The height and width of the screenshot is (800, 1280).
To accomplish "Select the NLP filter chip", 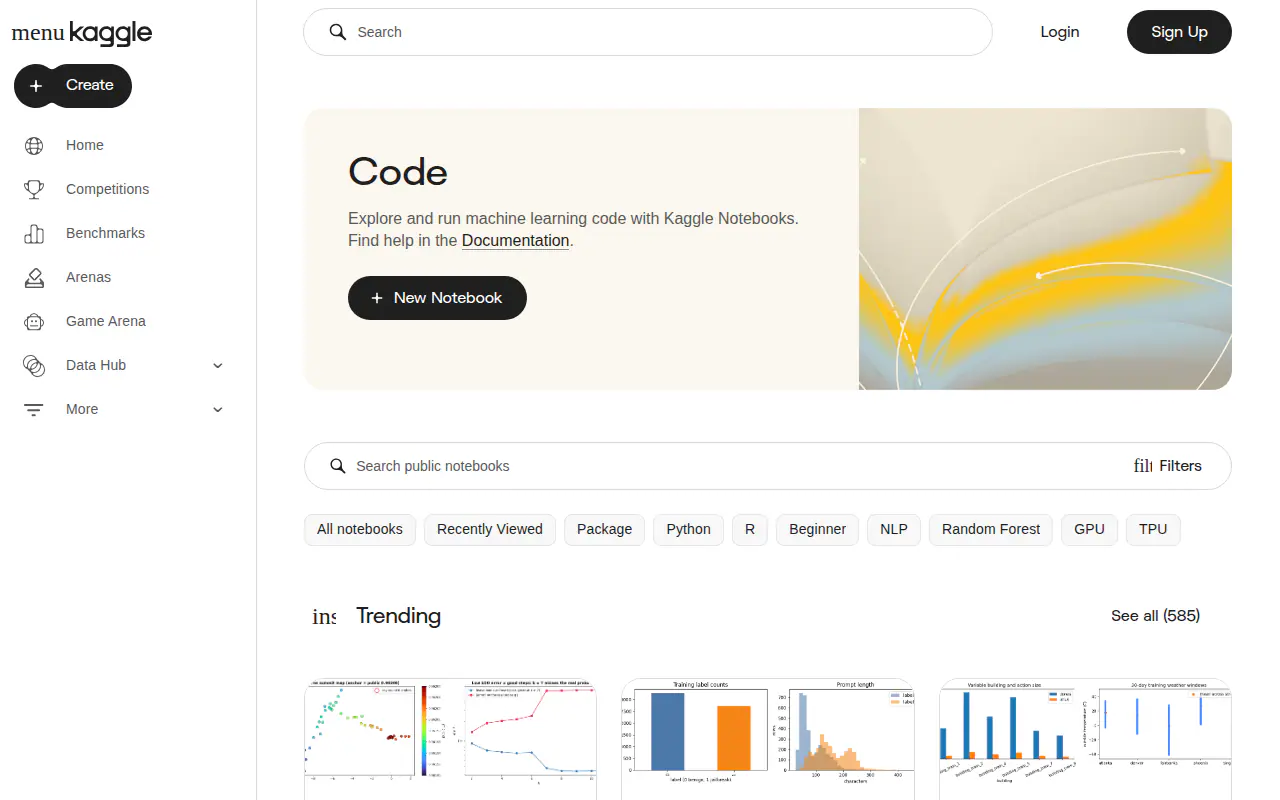I will [894, 529].
